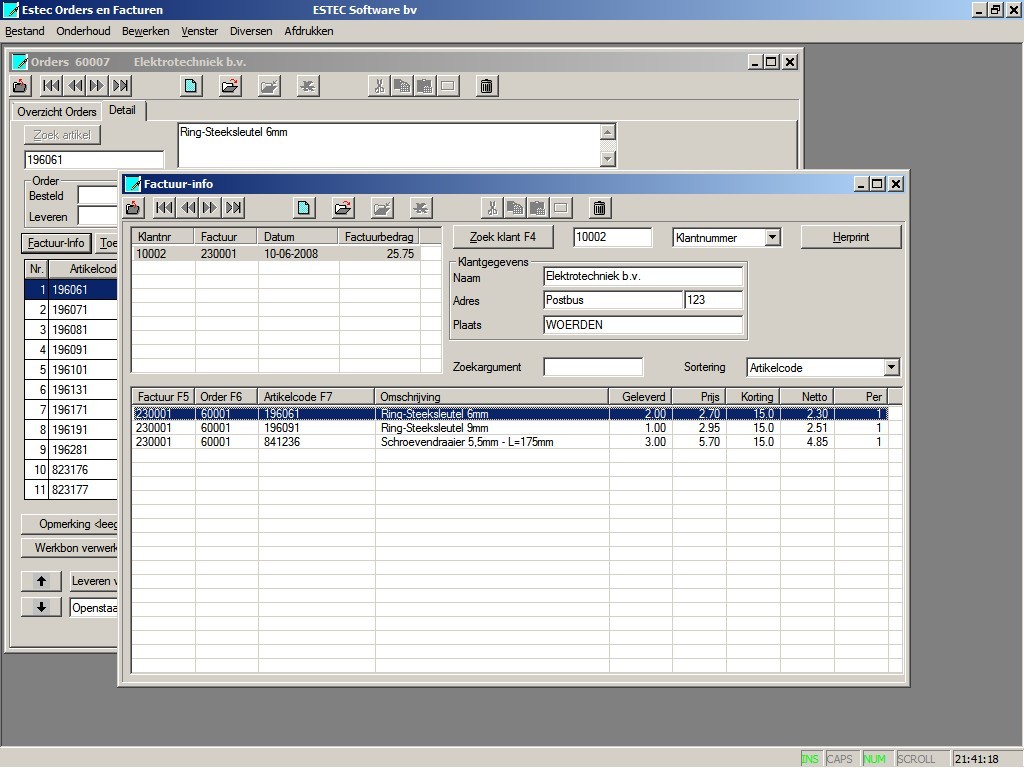Click the new document icon in Orders toolbar

click(190, 86)
